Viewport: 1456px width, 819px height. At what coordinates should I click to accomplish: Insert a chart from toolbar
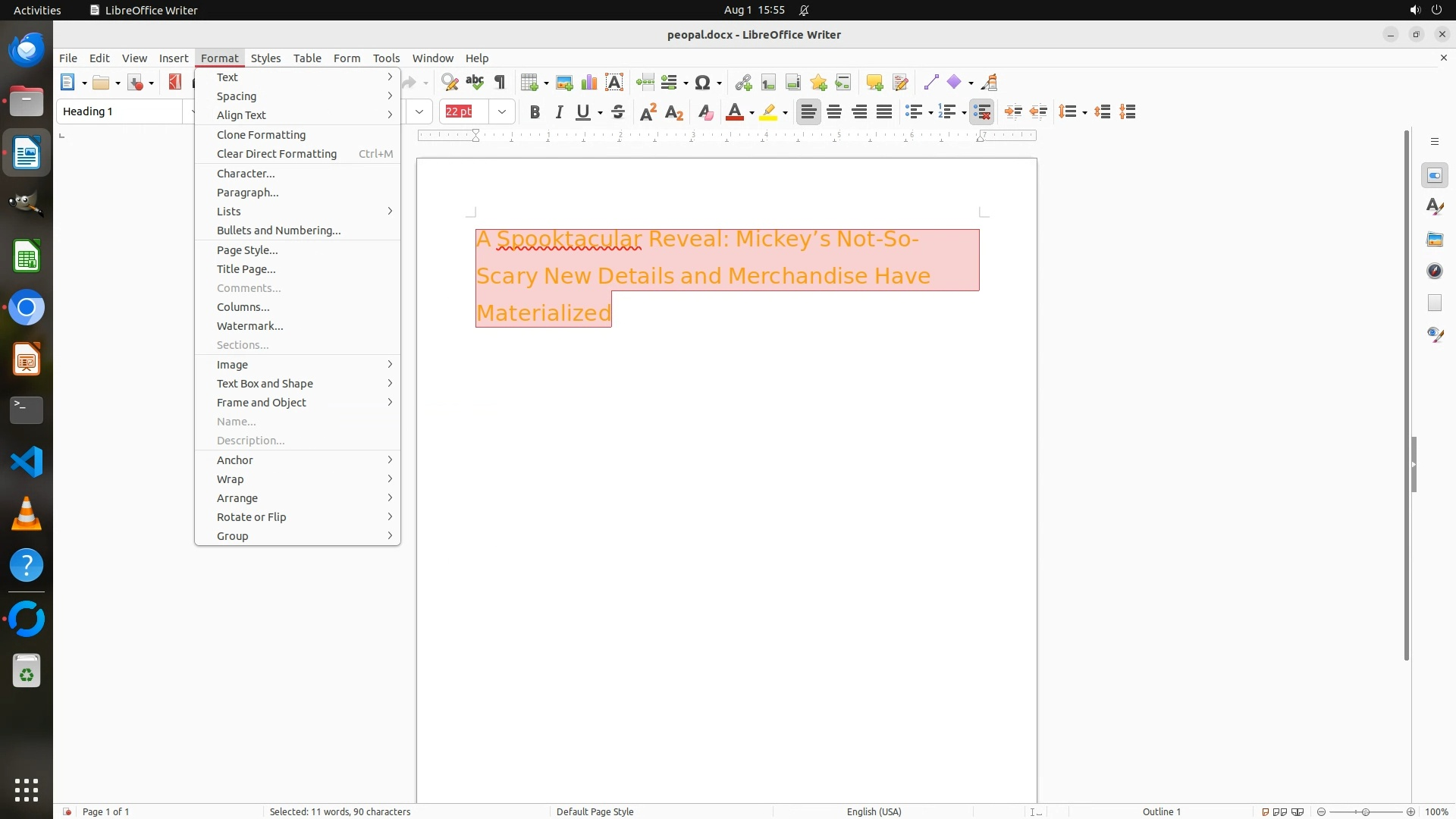(x=589, y=83)
